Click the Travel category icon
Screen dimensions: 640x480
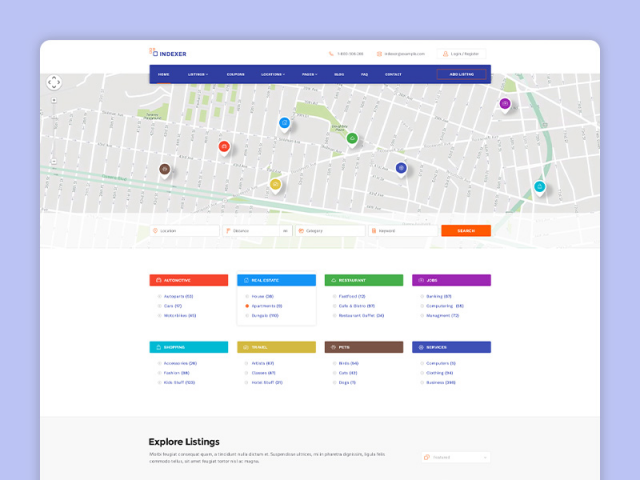246,347
